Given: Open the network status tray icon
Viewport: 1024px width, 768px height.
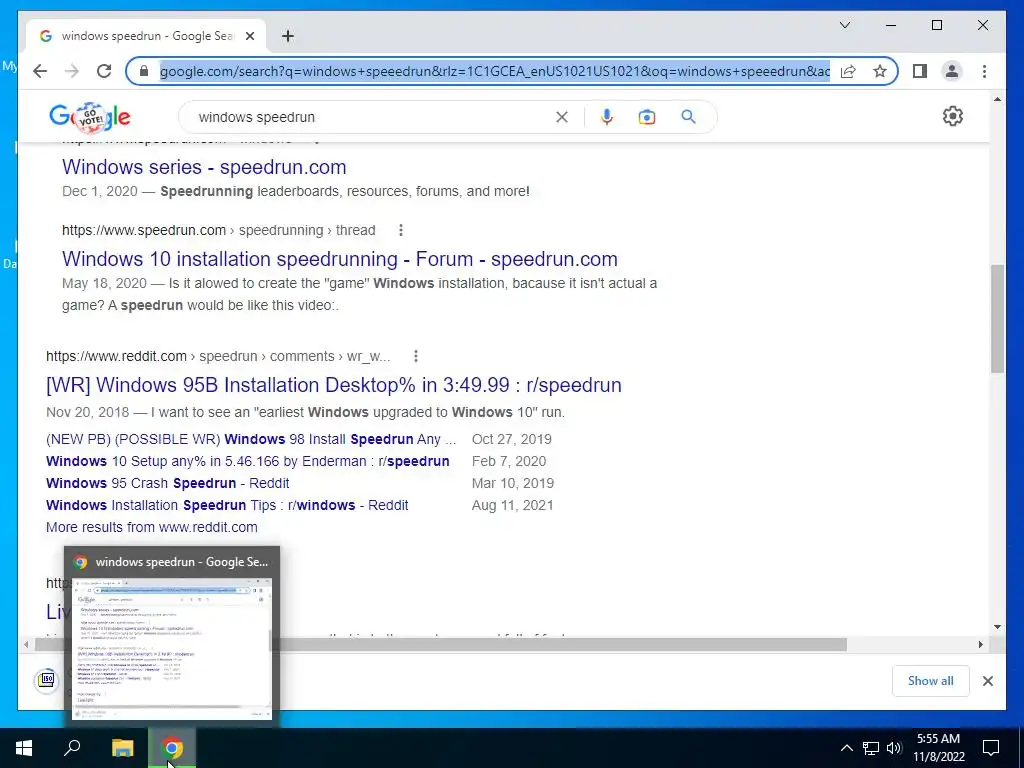Looking at the screenshot, I should click(x=871, y=748).
